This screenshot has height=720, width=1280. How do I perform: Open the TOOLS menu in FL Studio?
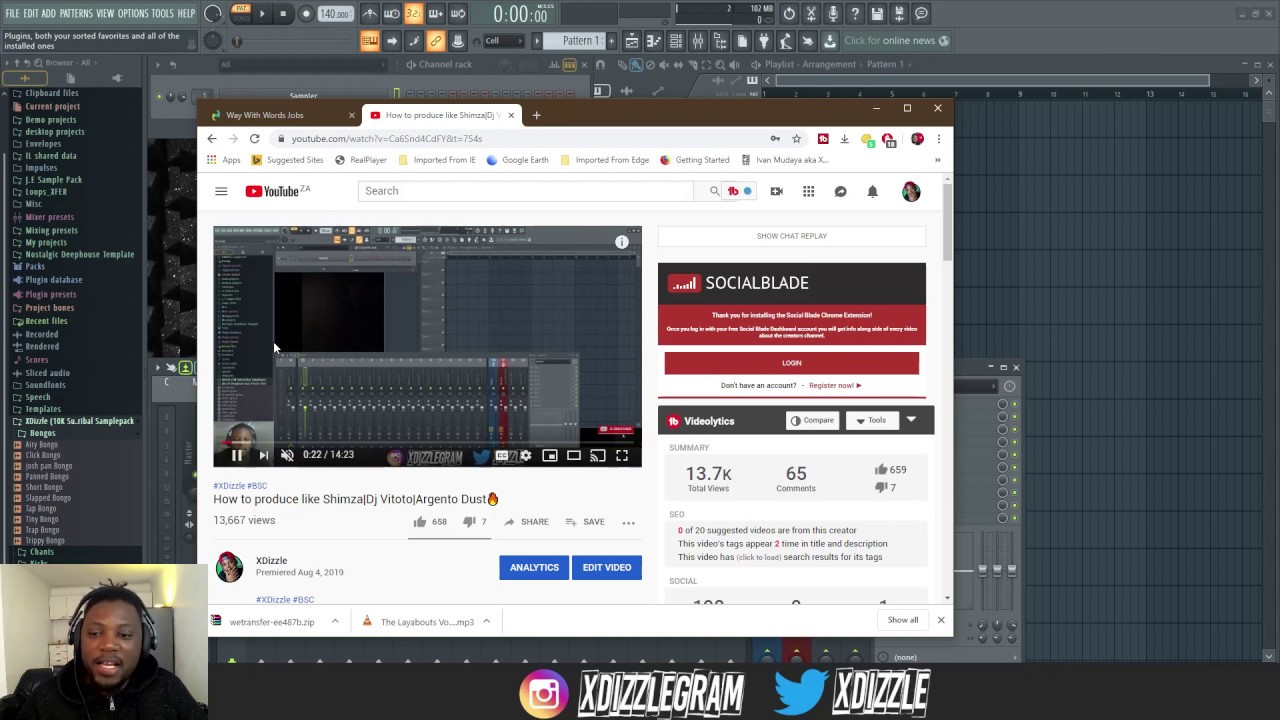[x=163, y=13]
